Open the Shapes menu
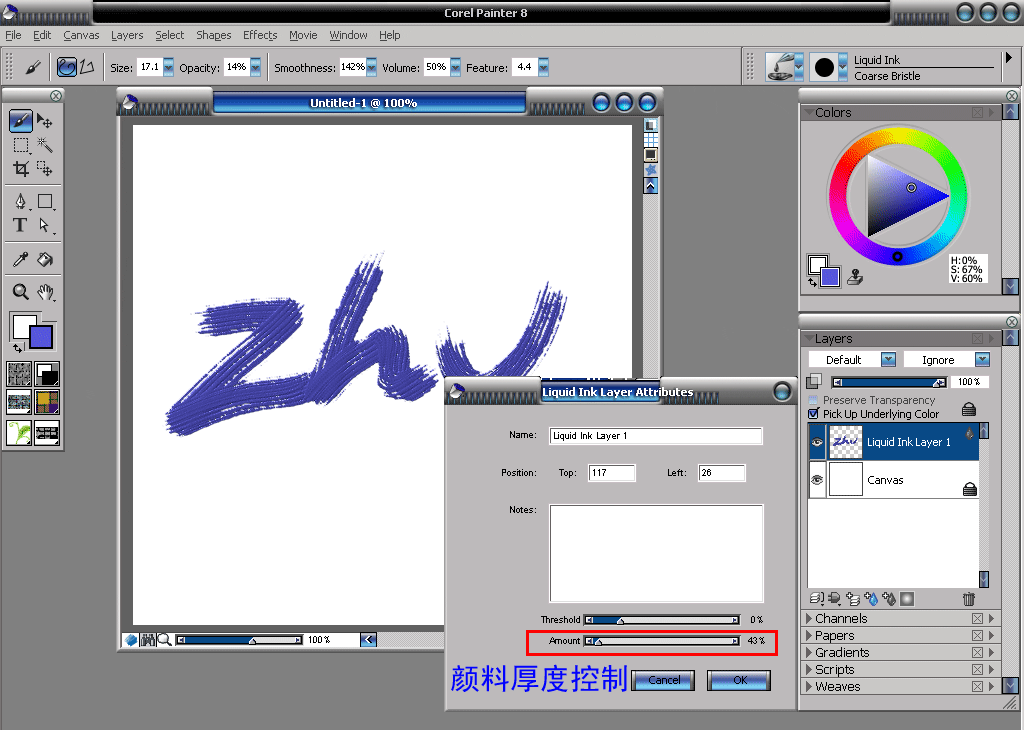The width and height of the screenshot is (1024, 730). (214, 35)
